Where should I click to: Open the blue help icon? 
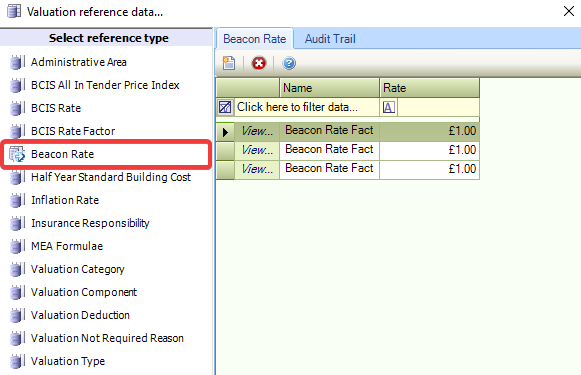click(x=289, y=63)
